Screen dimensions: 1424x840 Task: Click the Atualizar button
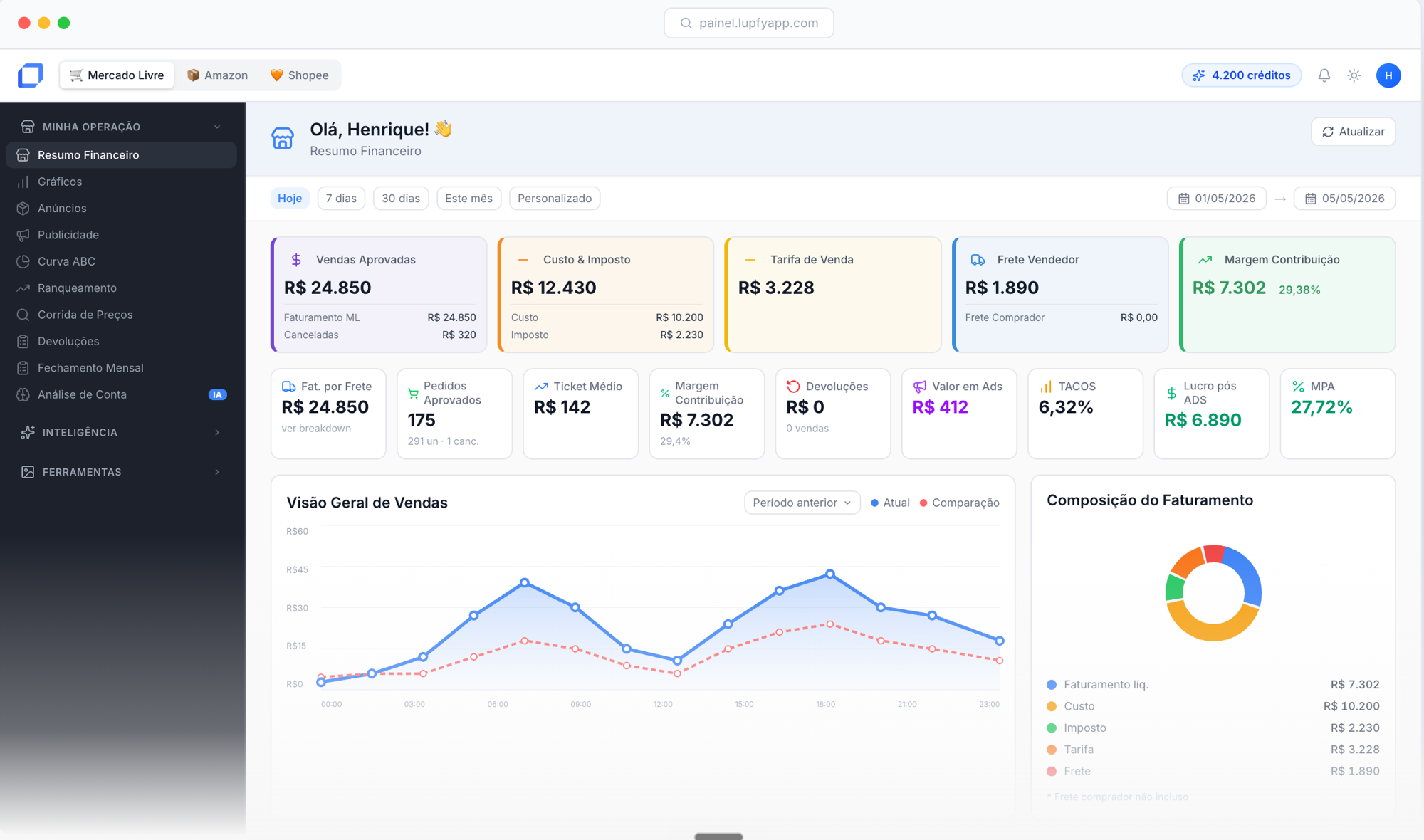pos(1353,132)
